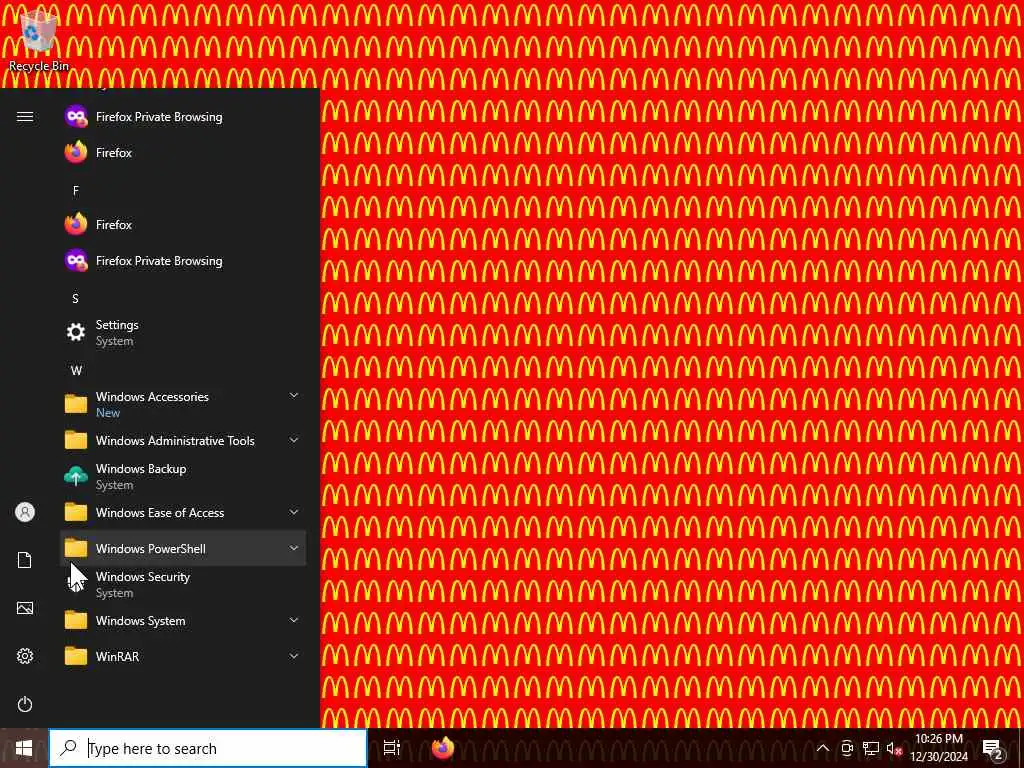Open Windows Security app
1024x768 pixels.
click(x=183, y=584)
